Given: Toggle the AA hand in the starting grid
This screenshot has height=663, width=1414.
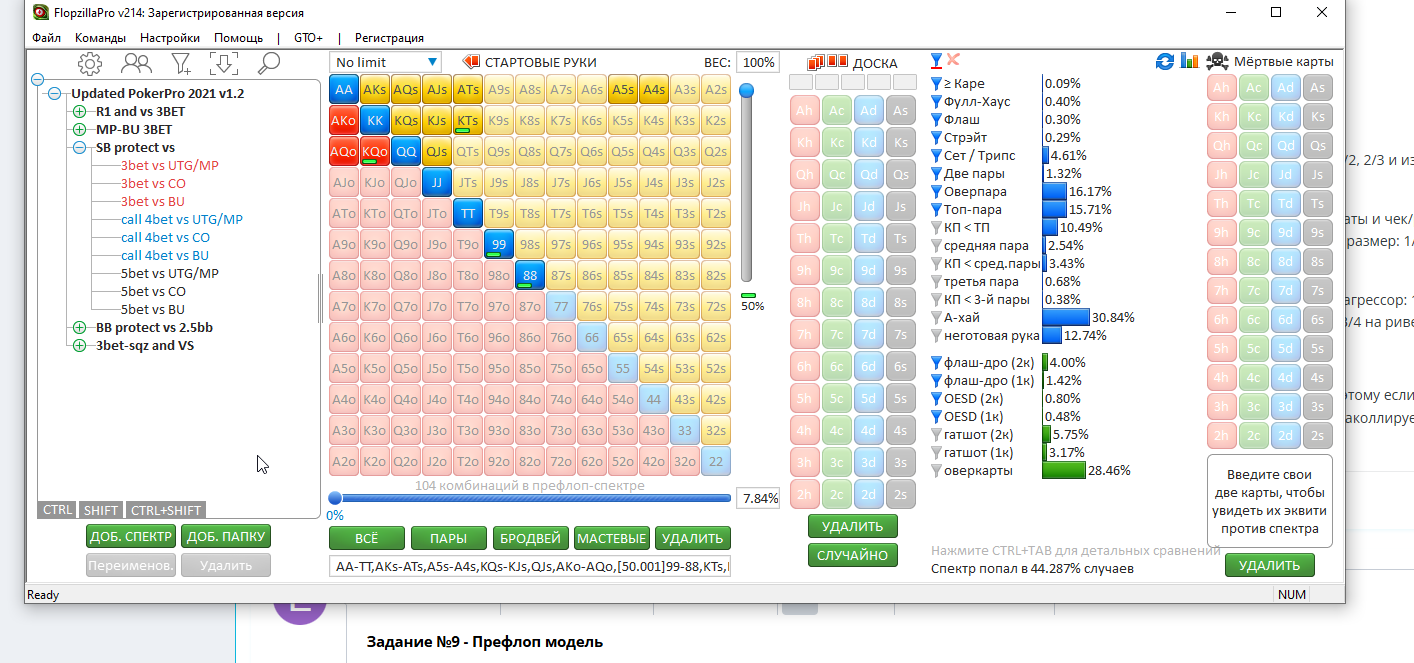Looking at the screenshot, I should point(344,89).
